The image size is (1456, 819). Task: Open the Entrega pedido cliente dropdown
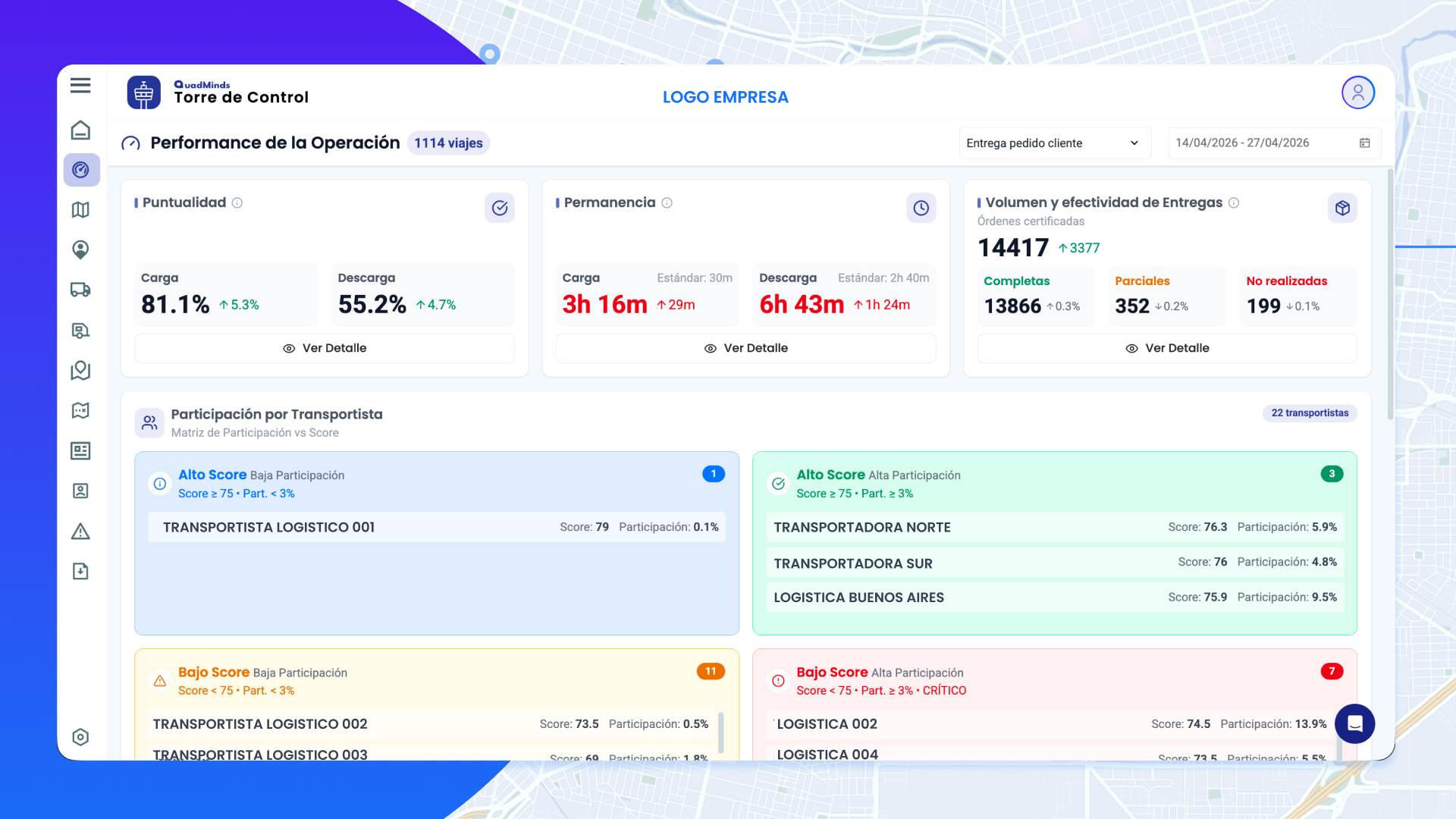[x=1055, y=143]
